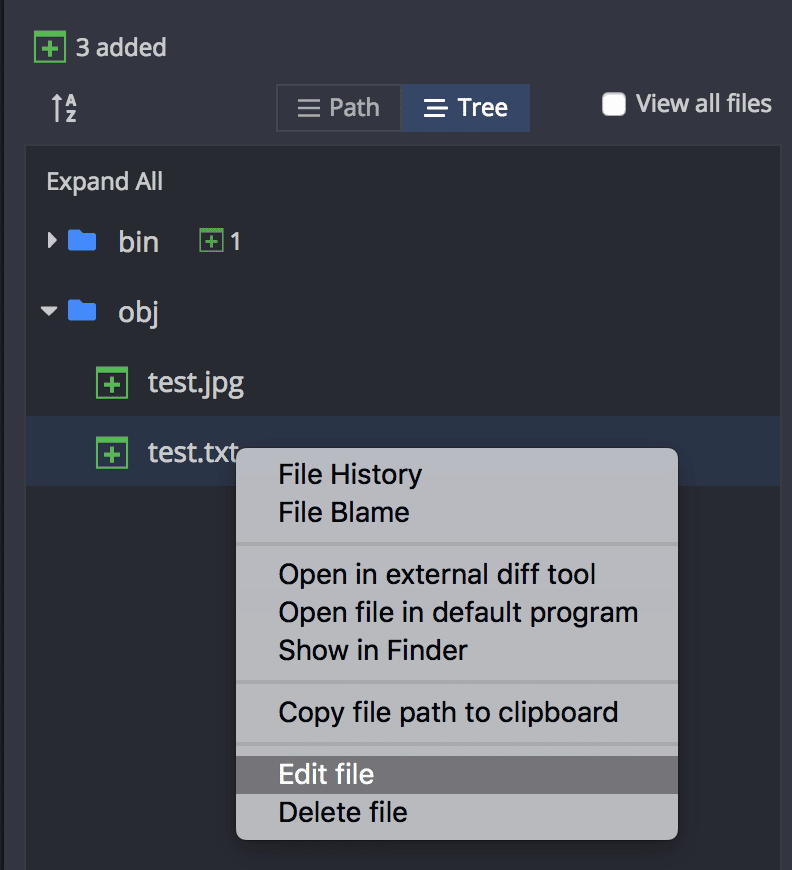Click the green added status icon next to test.txt
Screen dimensions: 792x870
tap(112, 452)
